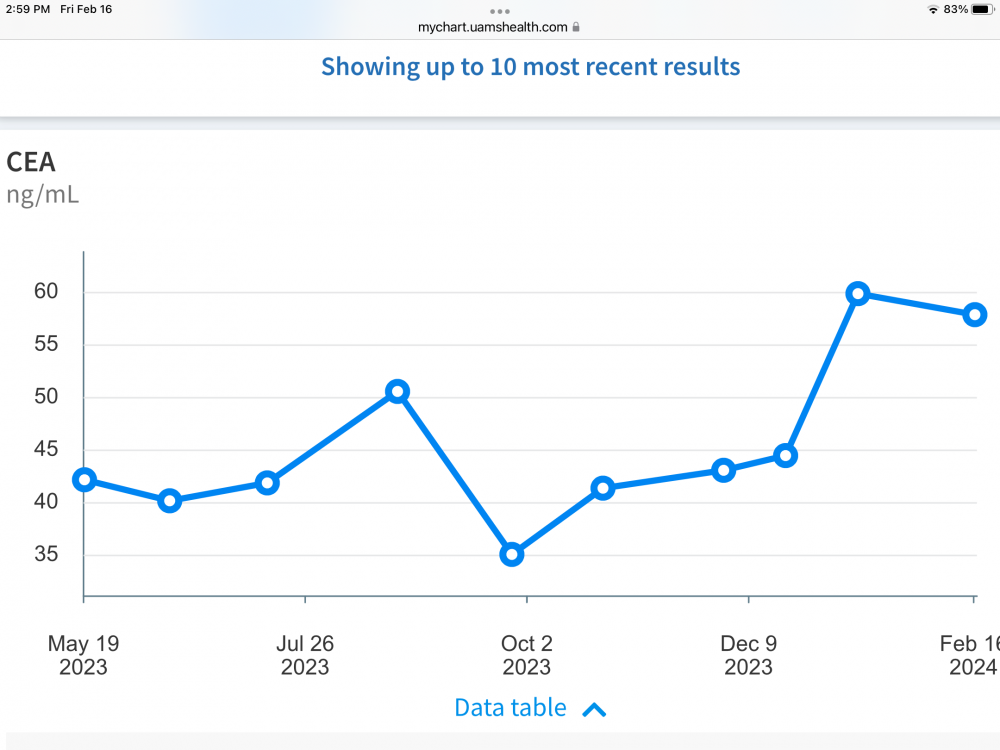Select the first data point at May 19
Viewport: 1000px width, 750px height.
(x=85, y=480)
